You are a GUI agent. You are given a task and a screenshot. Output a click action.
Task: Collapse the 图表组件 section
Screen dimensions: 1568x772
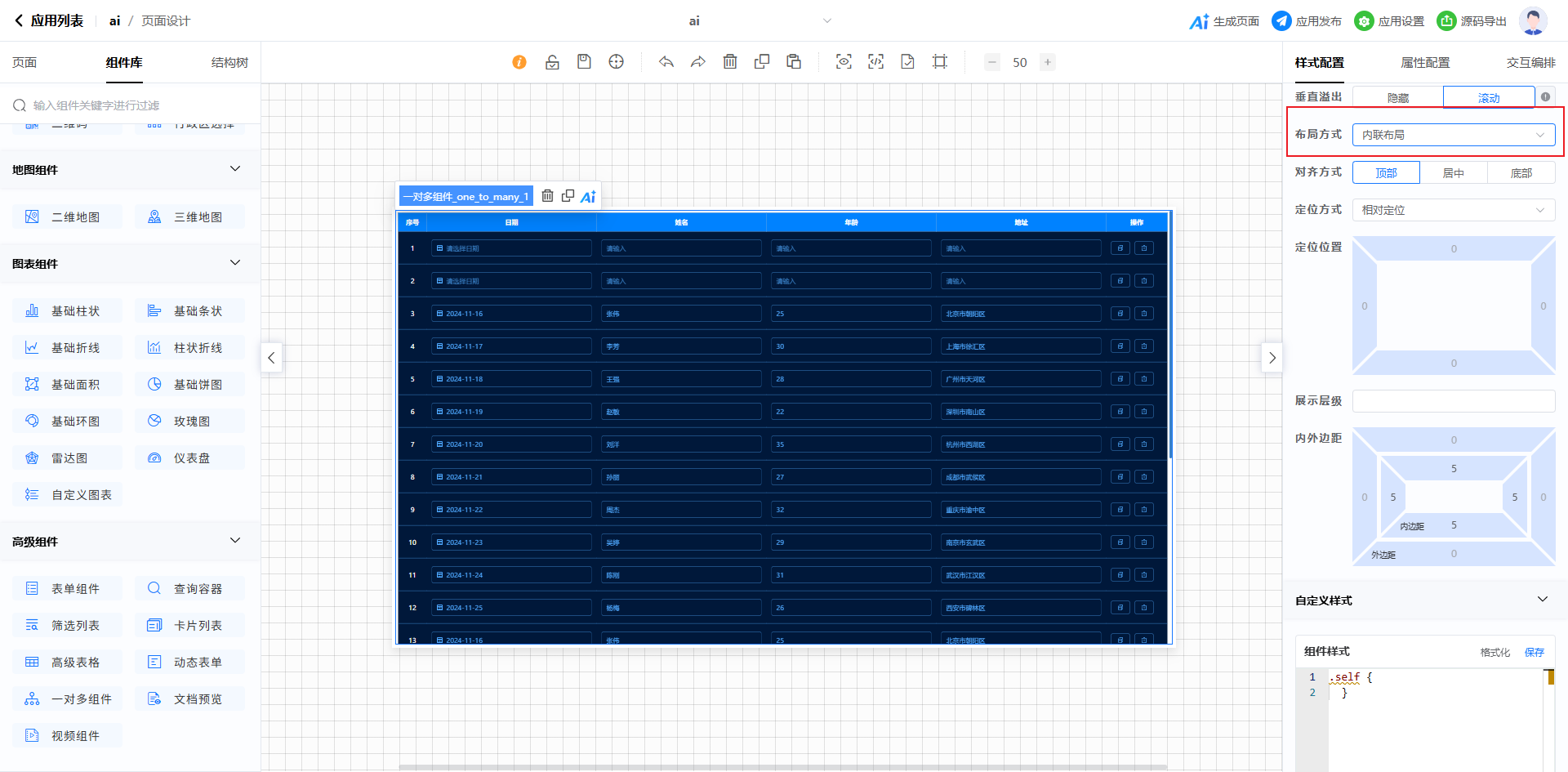235,263
